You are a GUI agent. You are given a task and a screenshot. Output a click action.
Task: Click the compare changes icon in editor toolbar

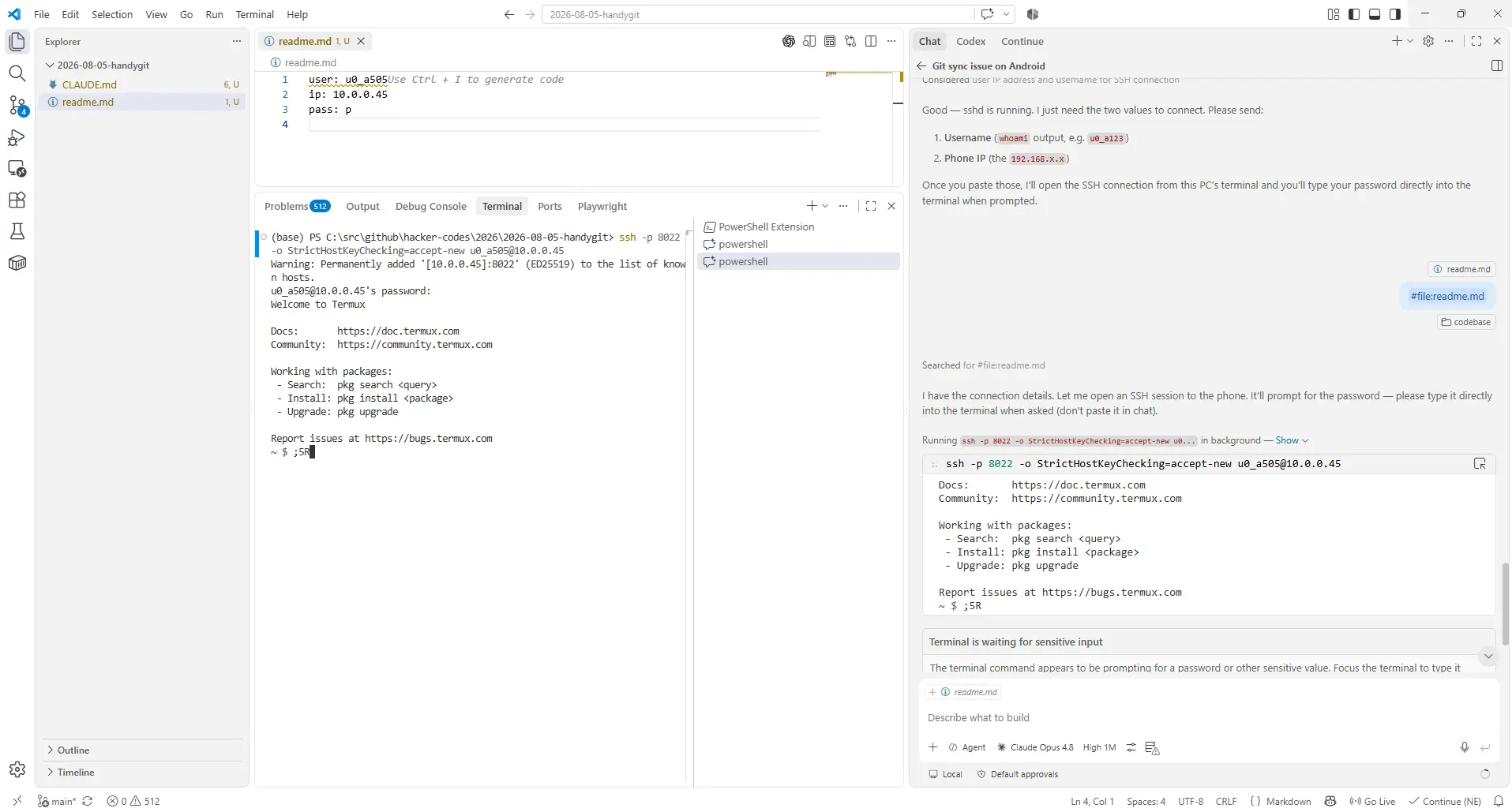[850, 41]
